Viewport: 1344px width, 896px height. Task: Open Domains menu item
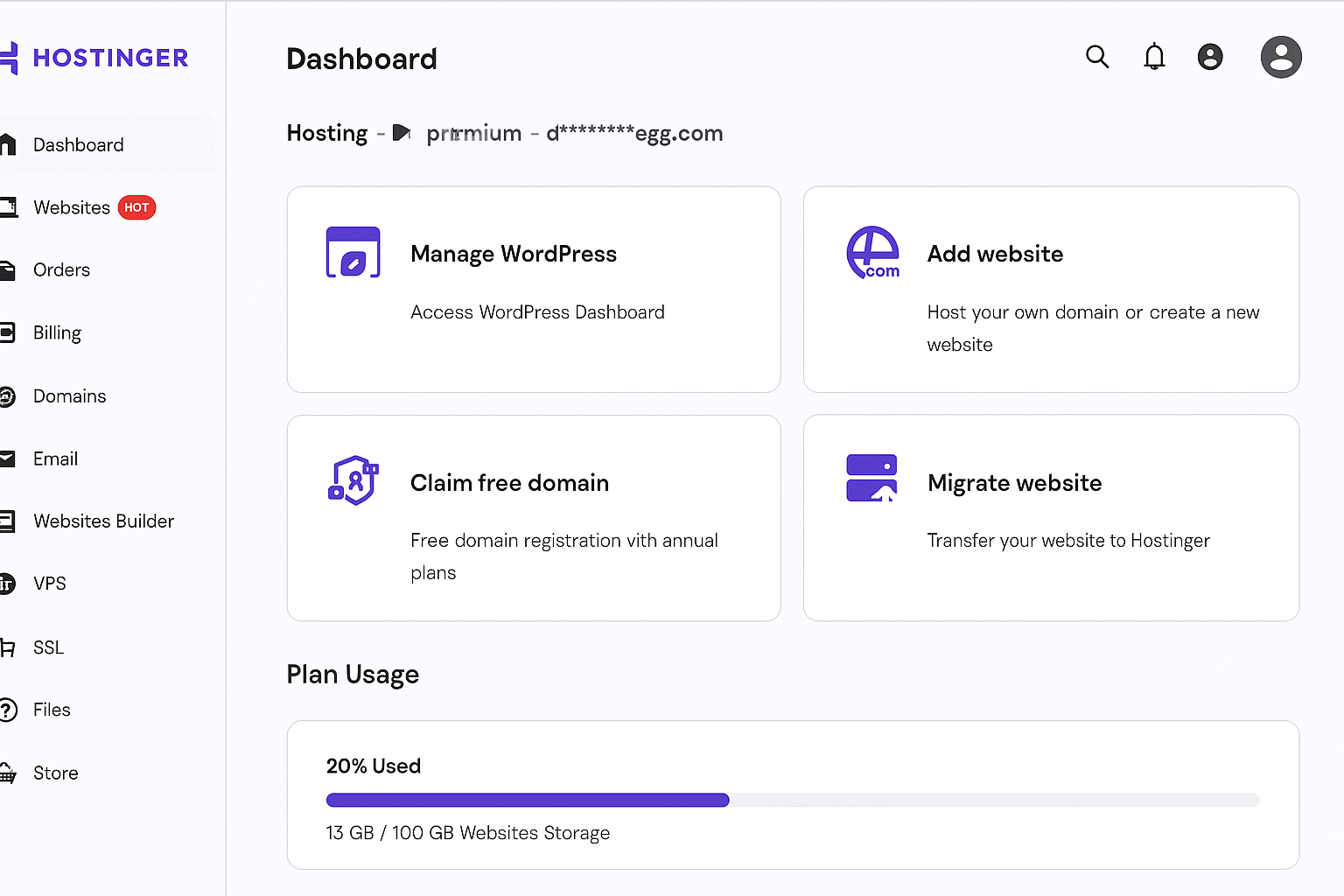(69, 395)
